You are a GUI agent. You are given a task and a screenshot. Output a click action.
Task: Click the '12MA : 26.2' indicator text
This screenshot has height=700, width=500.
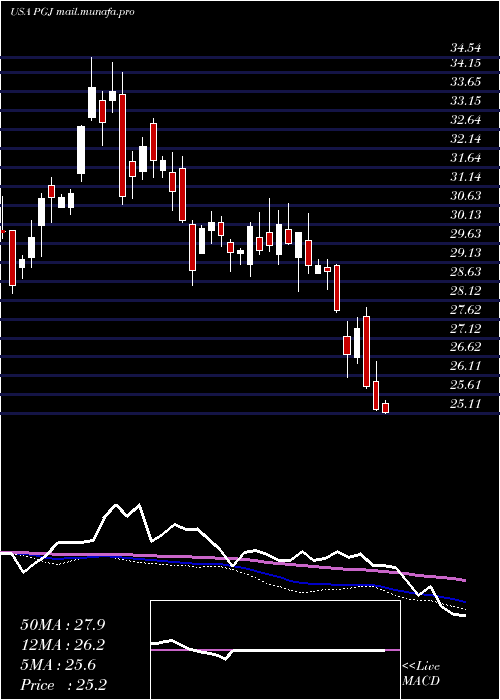pos(64,645)
